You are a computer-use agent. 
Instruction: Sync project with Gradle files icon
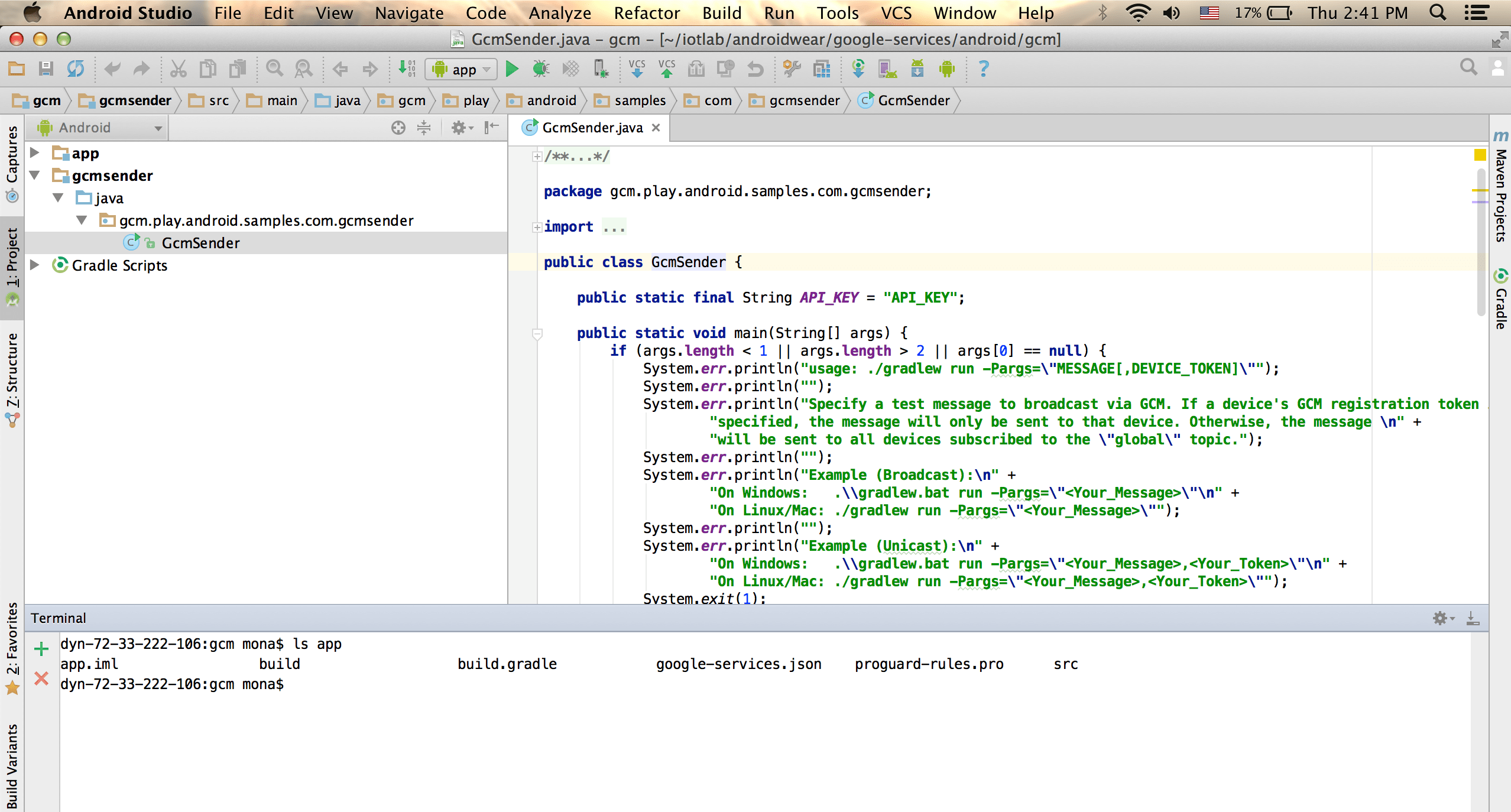(x=858, y=69)
